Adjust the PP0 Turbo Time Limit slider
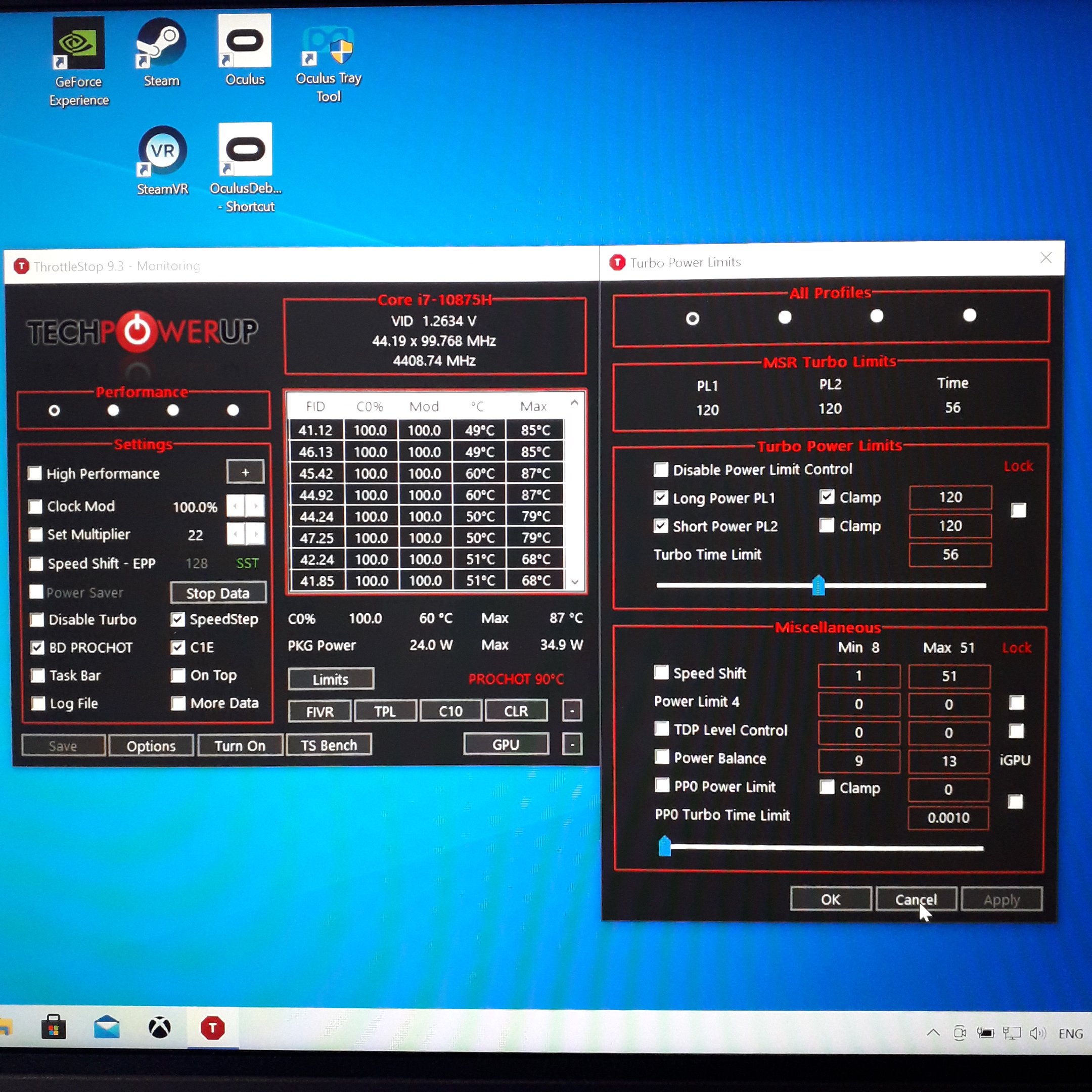 coord(665,847)
